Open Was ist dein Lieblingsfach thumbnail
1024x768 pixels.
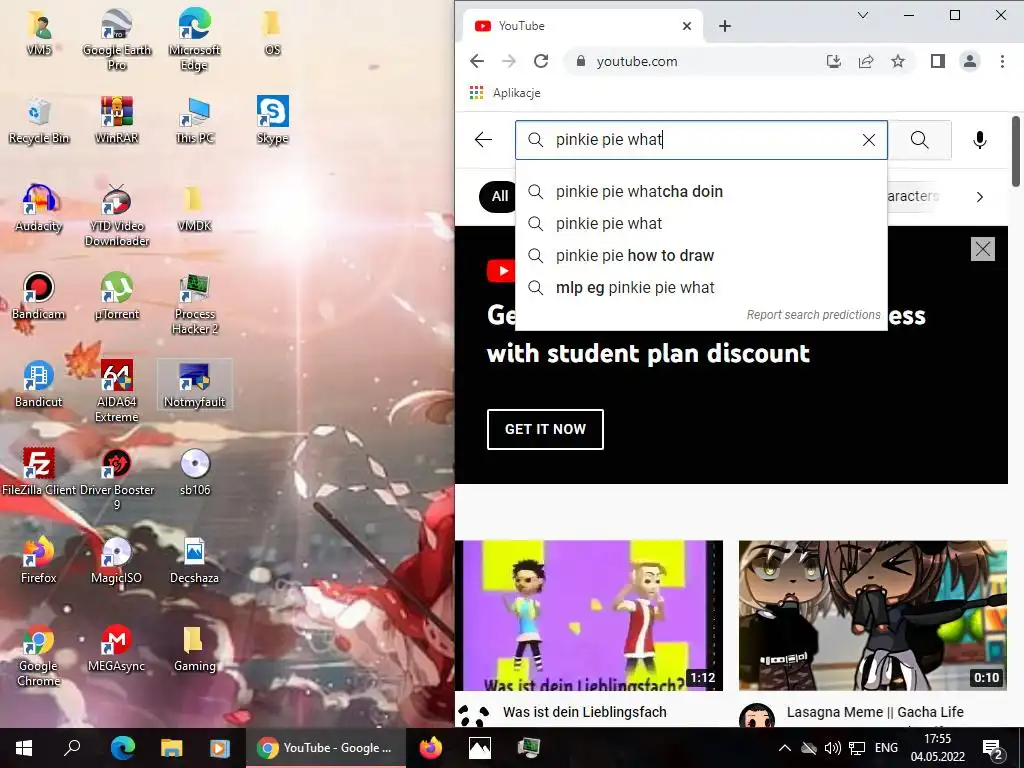[x=590, y=615]
